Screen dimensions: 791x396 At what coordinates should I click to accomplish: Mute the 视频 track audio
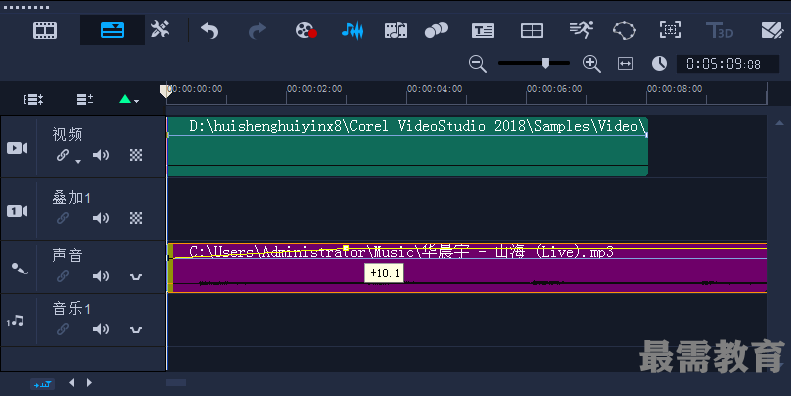pyautogui.click(x=101, y=155)
